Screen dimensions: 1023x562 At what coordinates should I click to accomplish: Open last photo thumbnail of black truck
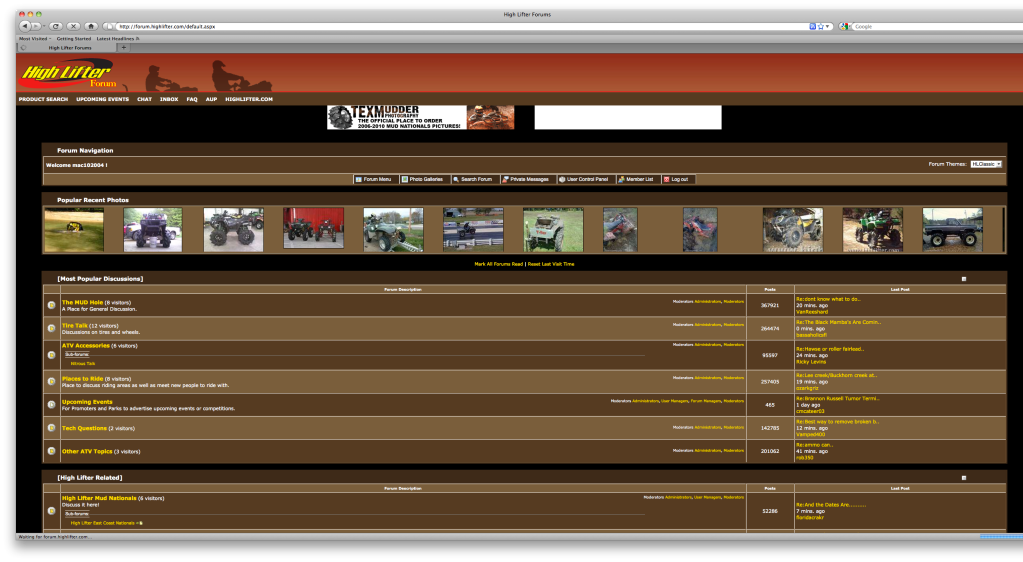[952, 230]
